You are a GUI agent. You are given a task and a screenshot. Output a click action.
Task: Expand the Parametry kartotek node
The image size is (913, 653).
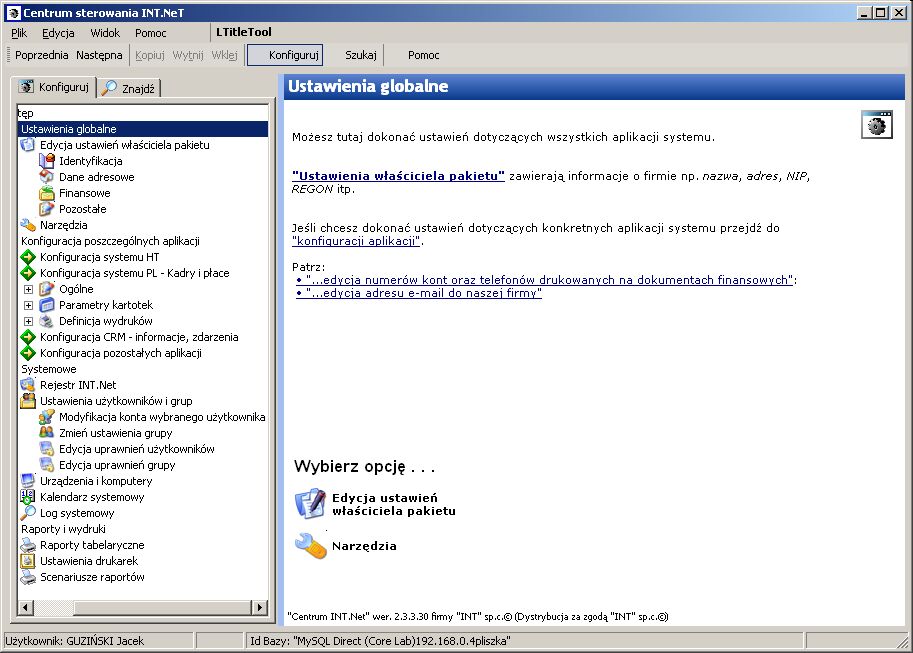point(28,305)
